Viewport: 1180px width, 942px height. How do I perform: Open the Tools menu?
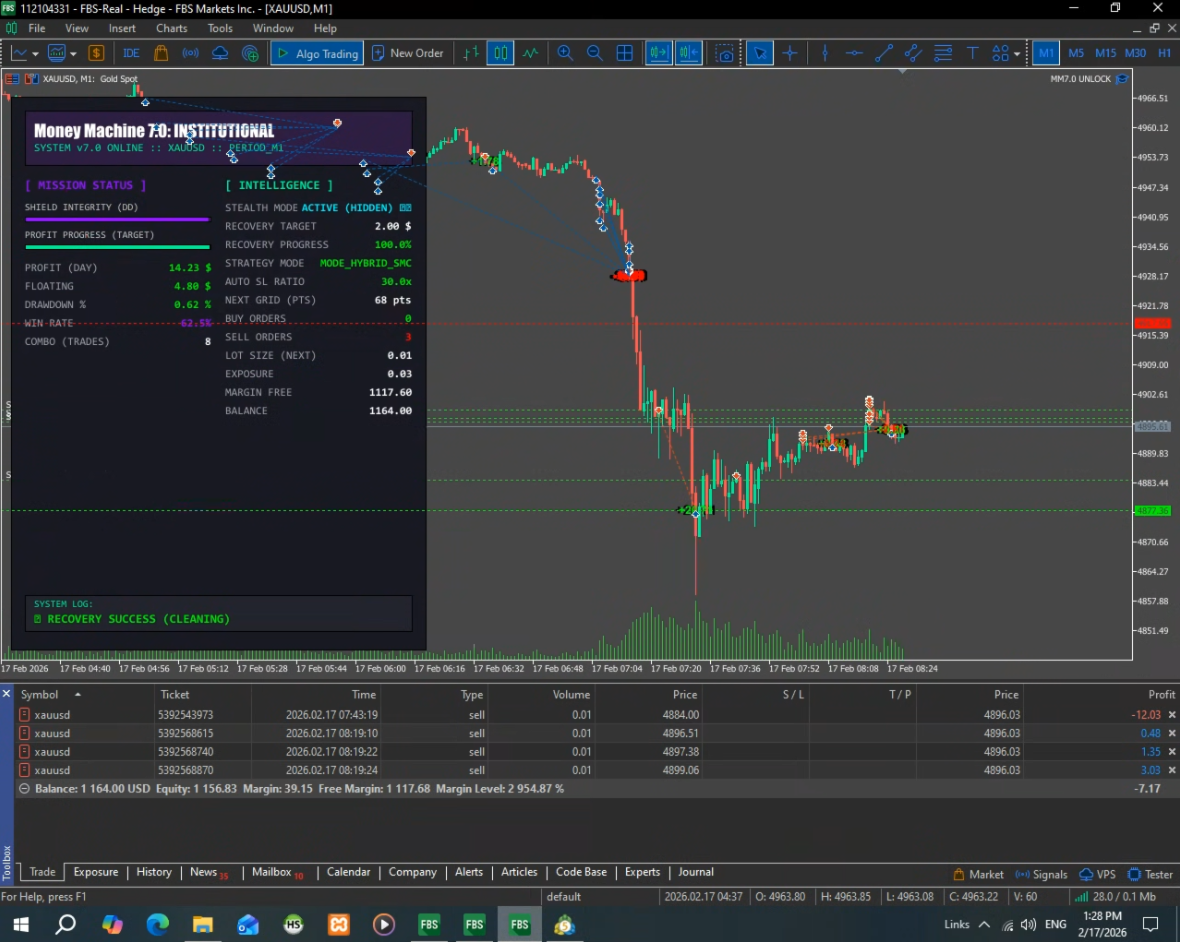tap(220, 29)
